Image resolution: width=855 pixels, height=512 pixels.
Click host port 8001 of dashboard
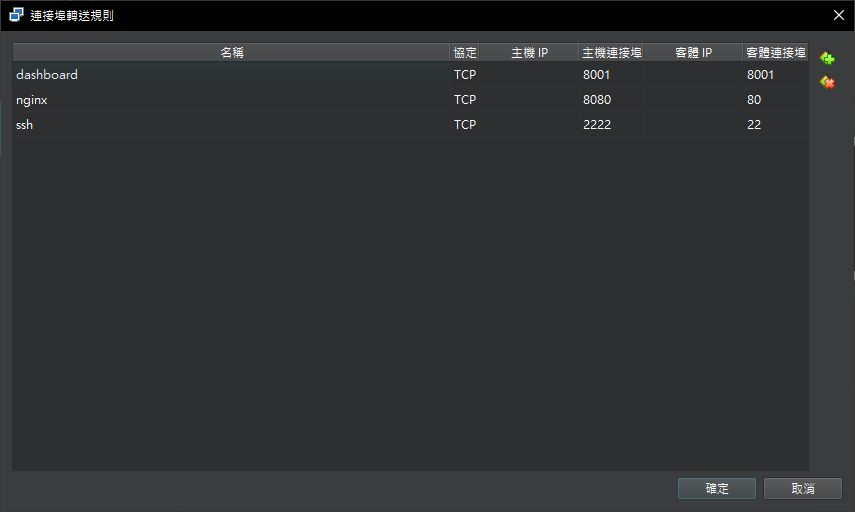click(597, 75)
